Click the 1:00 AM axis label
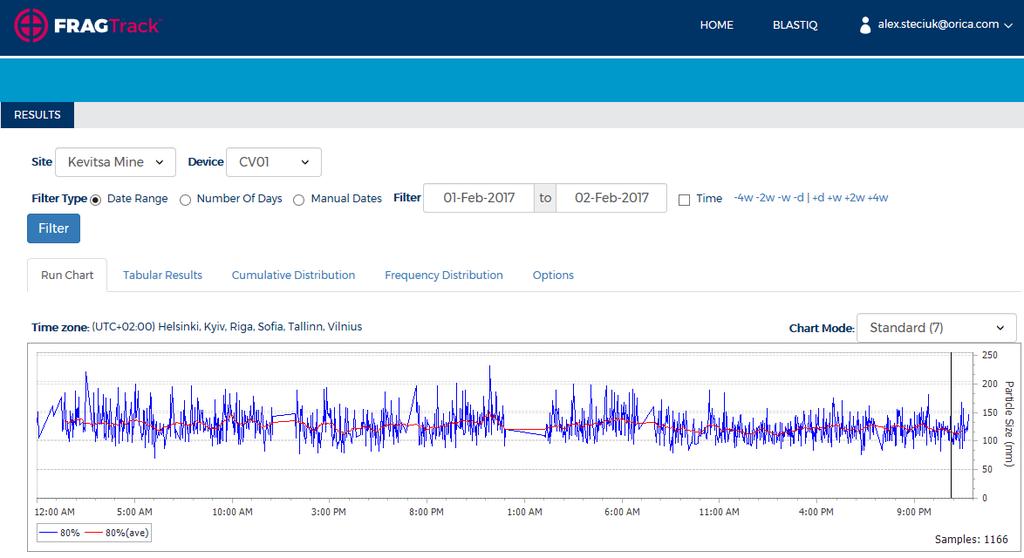Screen dimensions: 1024x558 (524, 512)
